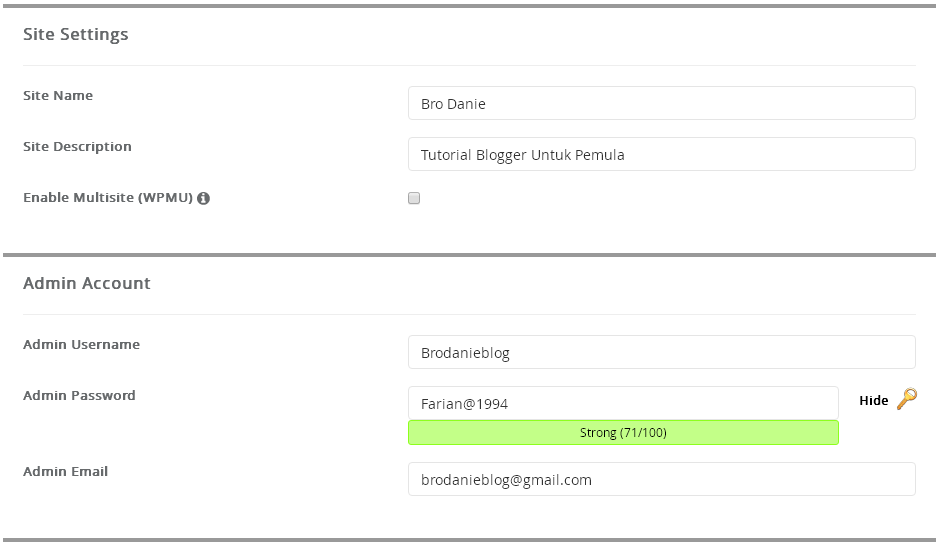Screen dimensions: 940x552
Task: Focus the Admin Email input
Action: (x=661, y=479)
